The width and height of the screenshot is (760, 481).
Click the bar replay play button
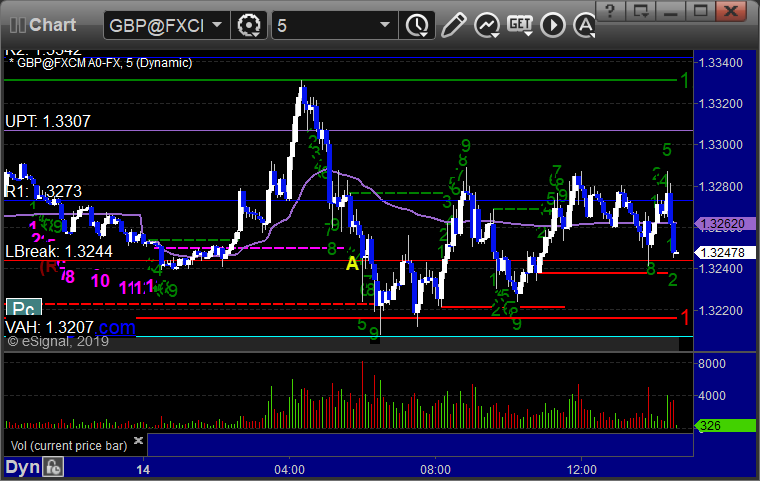tap(553, 25)
